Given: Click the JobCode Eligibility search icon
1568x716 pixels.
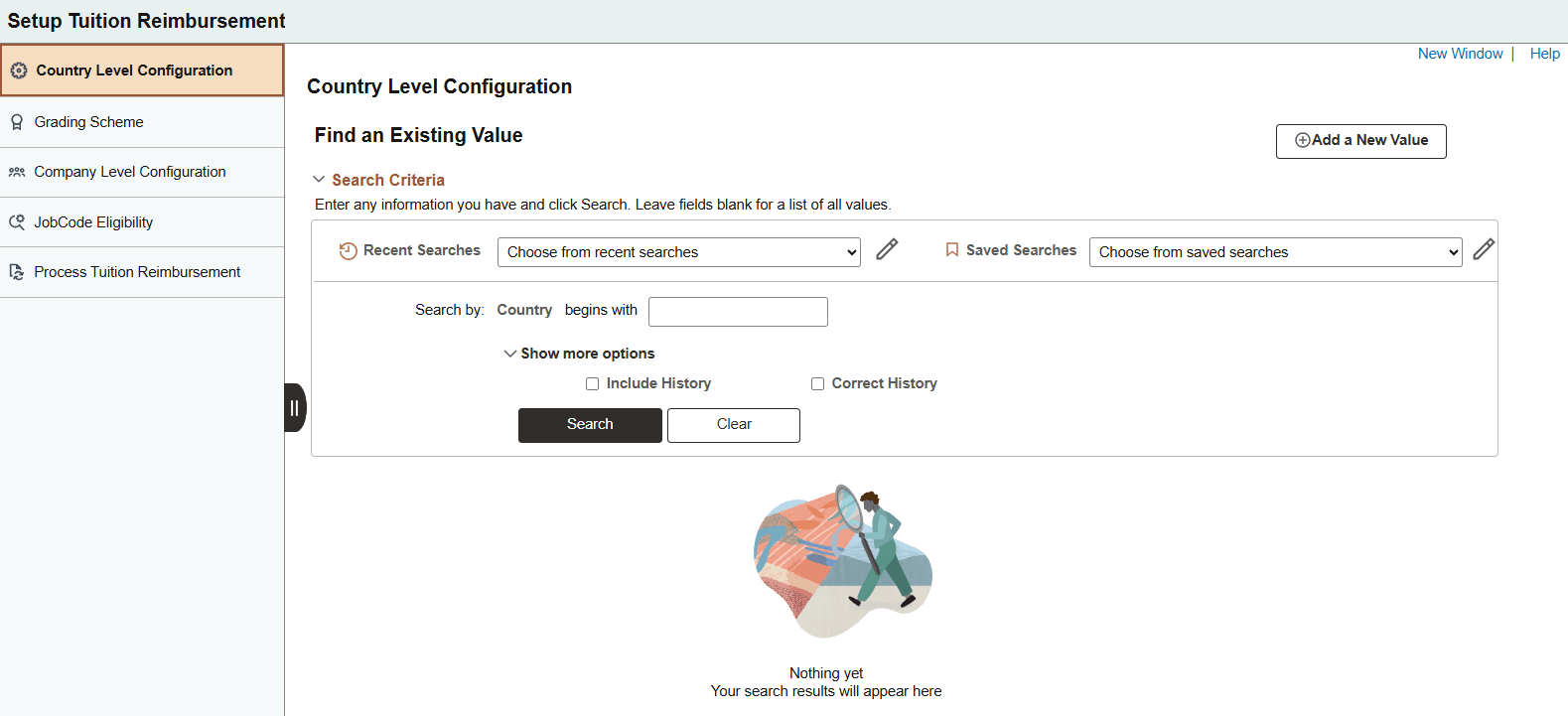Looking at the screenshot, I should click(x=17, y=222).
